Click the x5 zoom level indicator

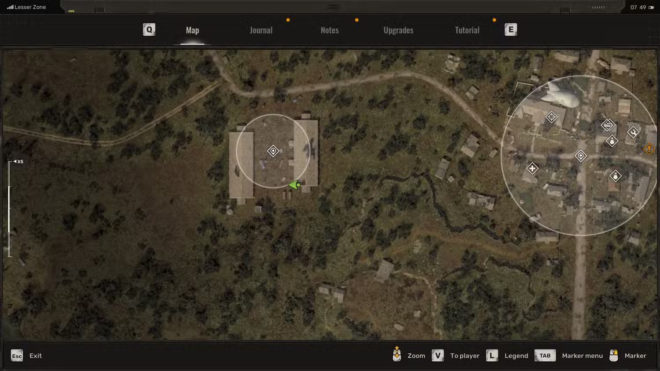coord(18,162)
